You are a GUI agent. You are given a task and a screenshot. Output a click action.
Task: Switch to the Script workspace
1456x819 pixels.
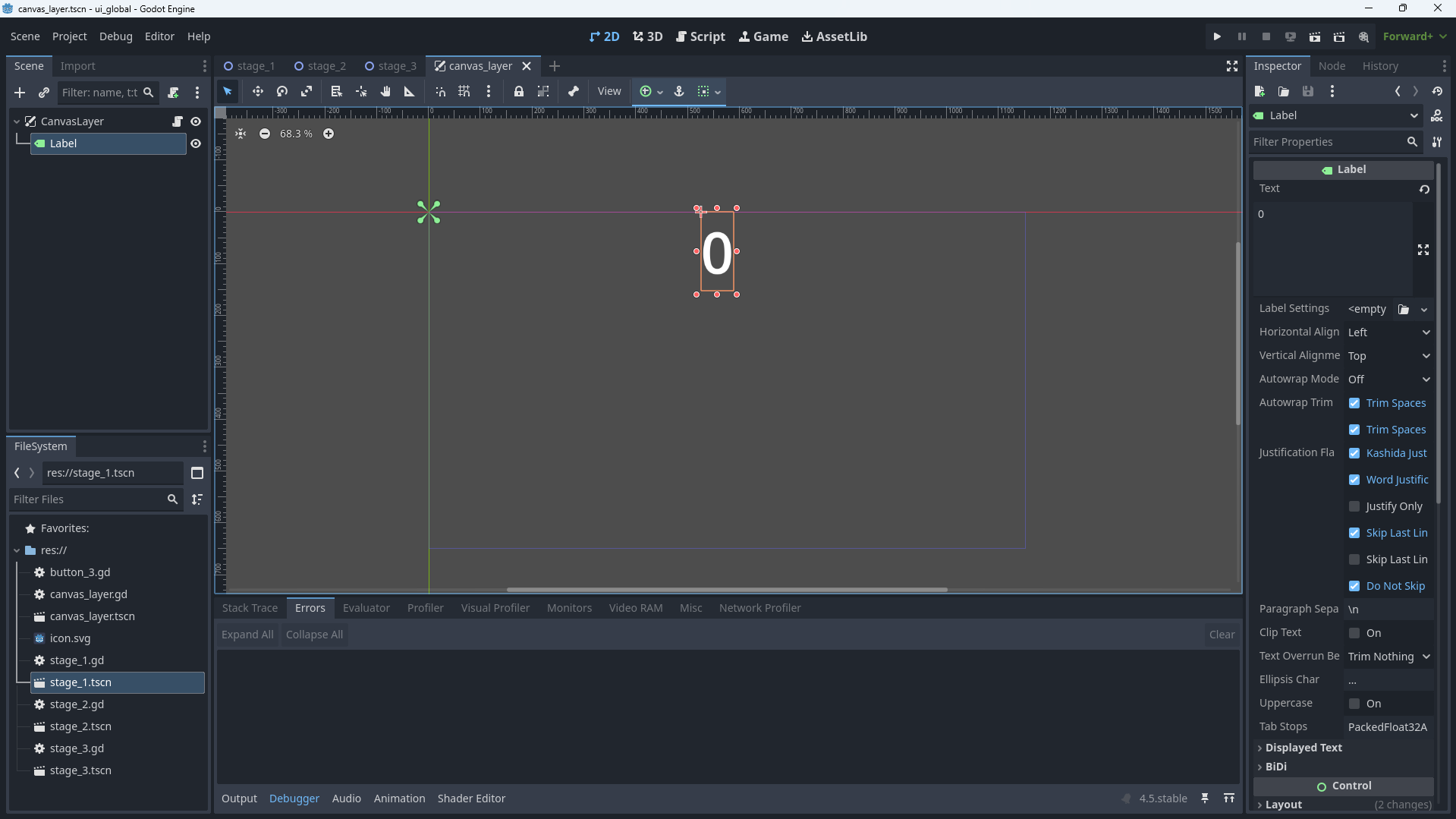point(700,36)
